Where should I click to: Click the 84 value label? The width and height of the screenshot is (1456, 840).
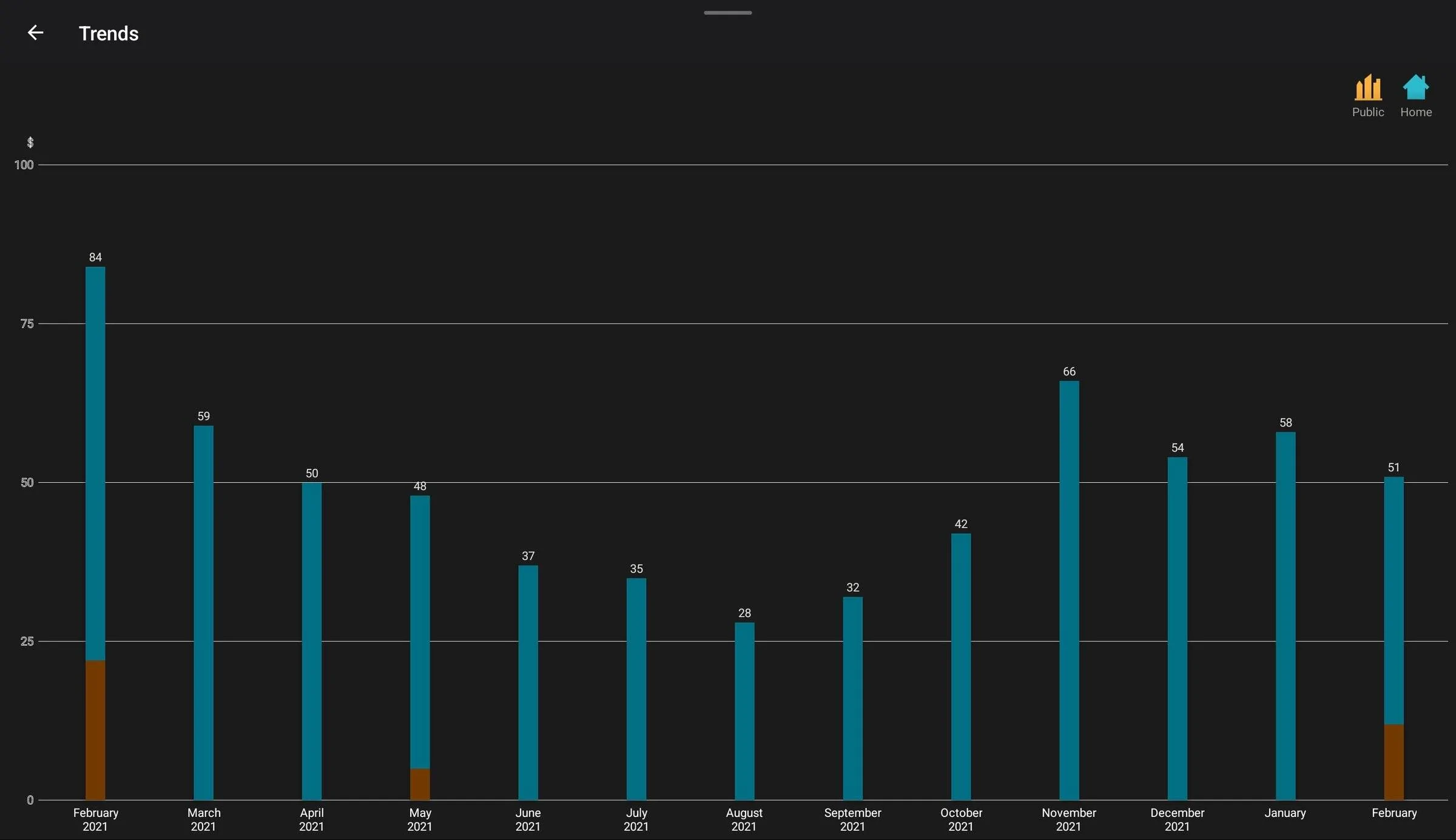(95, 257)
